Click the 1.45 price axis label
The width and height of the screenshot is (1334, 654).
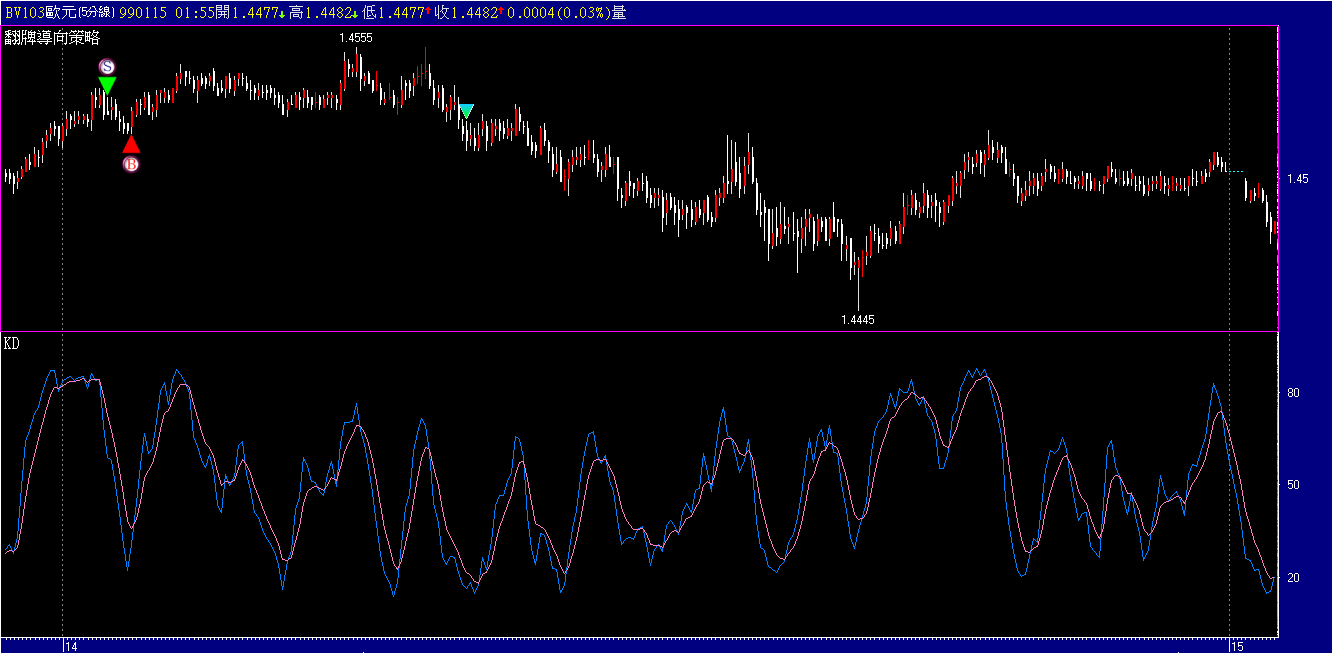point(1298,180)
